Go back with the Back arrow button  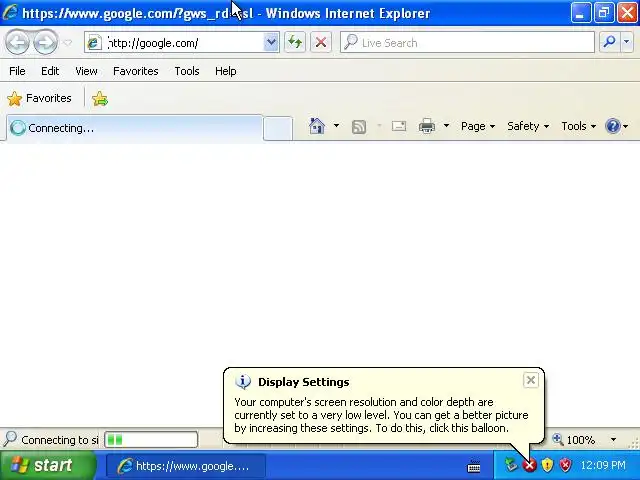pos(17,42)
